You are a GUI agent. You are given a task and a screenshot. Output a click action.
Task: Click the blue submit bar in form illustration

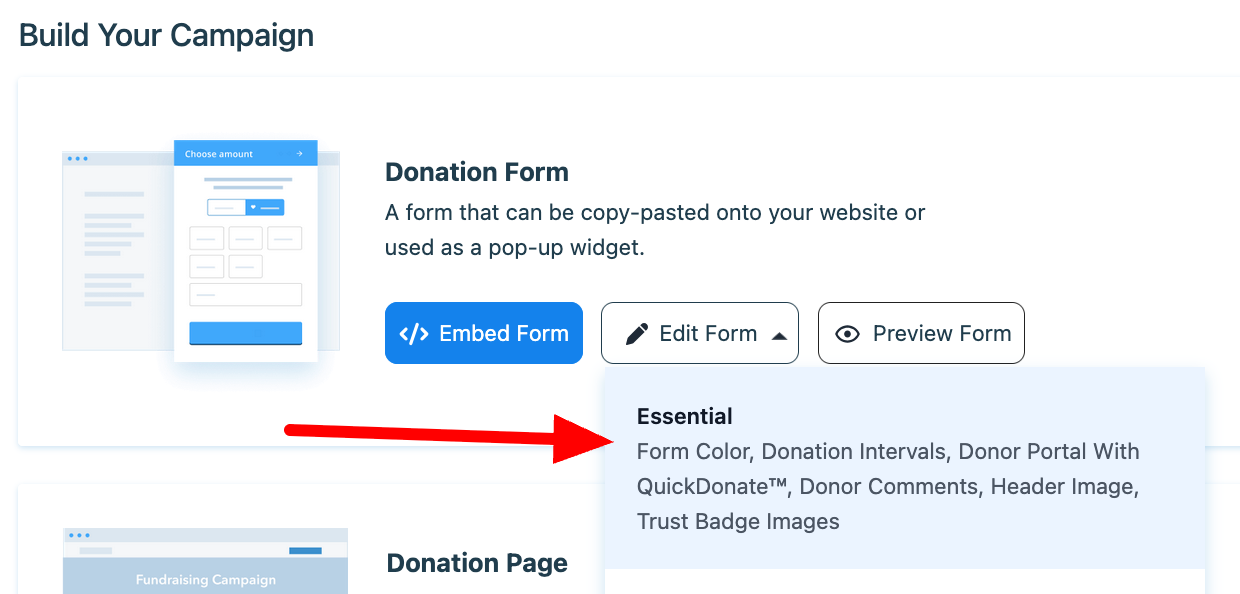tap(246, 333)
